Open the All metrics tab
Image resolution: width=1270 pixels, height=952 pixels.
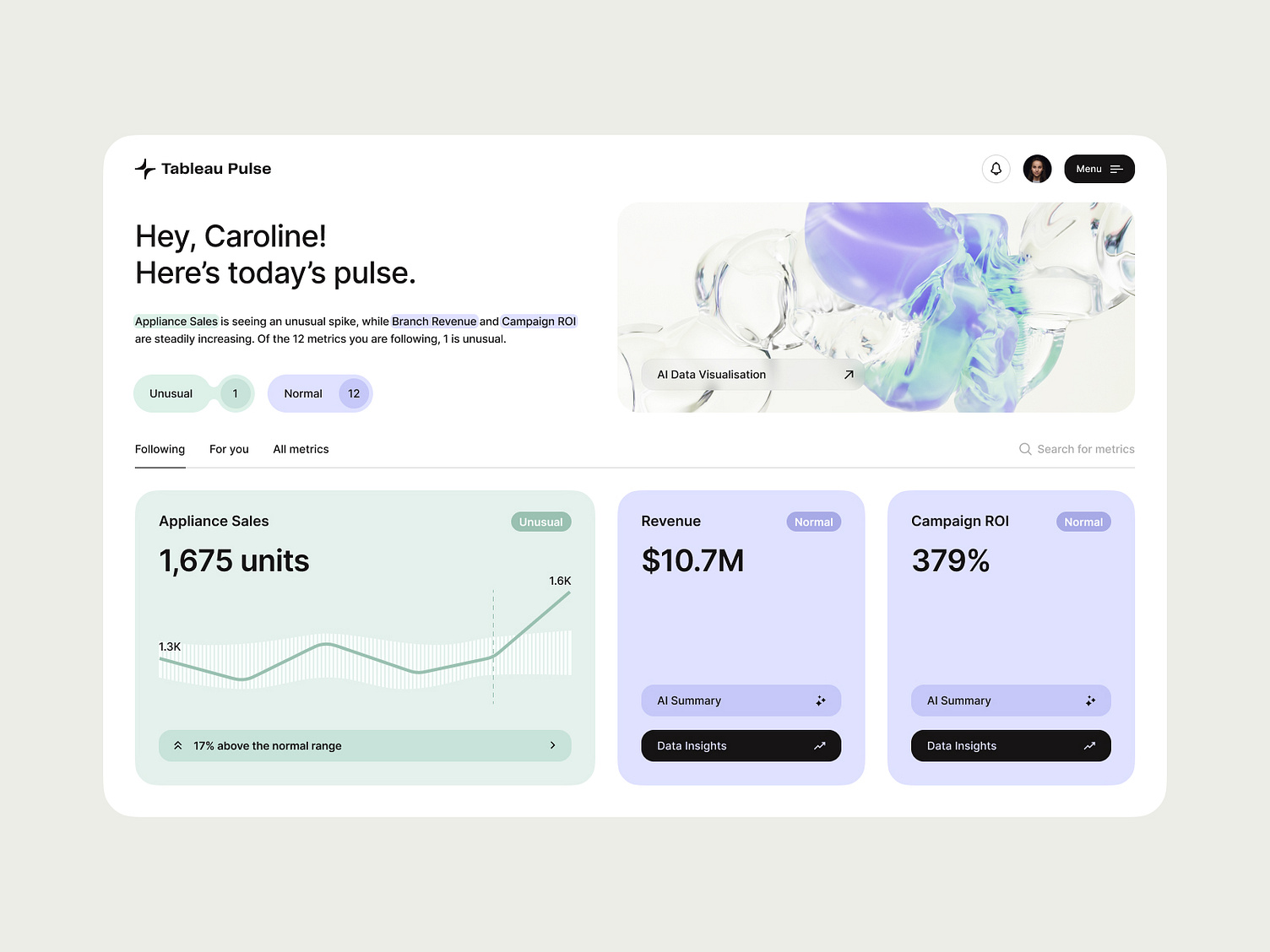[301, 449]
